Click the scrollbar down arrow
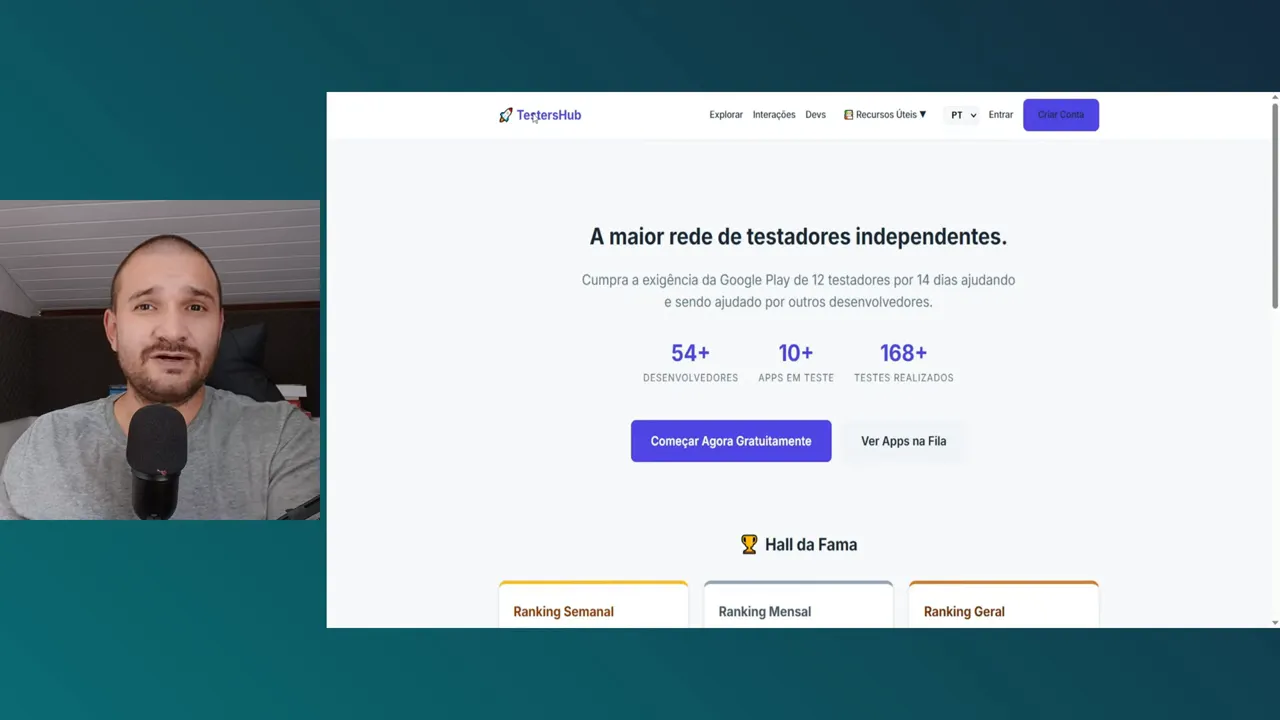Screen dimensions: 1280x720 point(1275,622)
